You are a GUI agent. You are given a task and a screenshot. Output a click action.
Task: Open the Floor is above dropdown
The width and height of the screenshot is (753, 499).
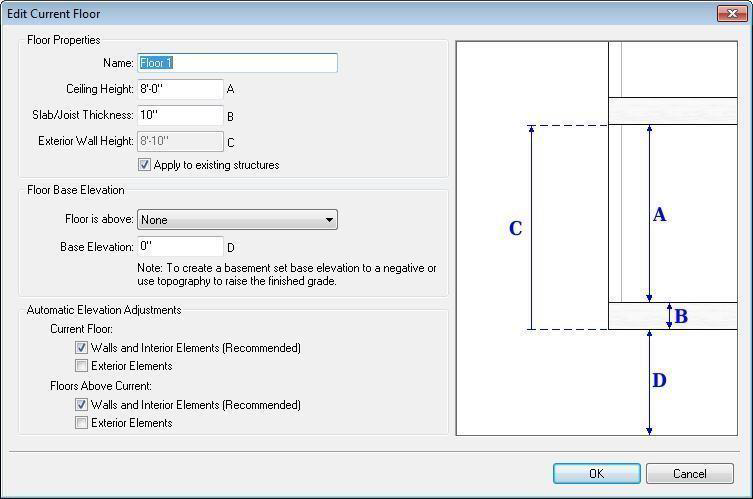237,220
